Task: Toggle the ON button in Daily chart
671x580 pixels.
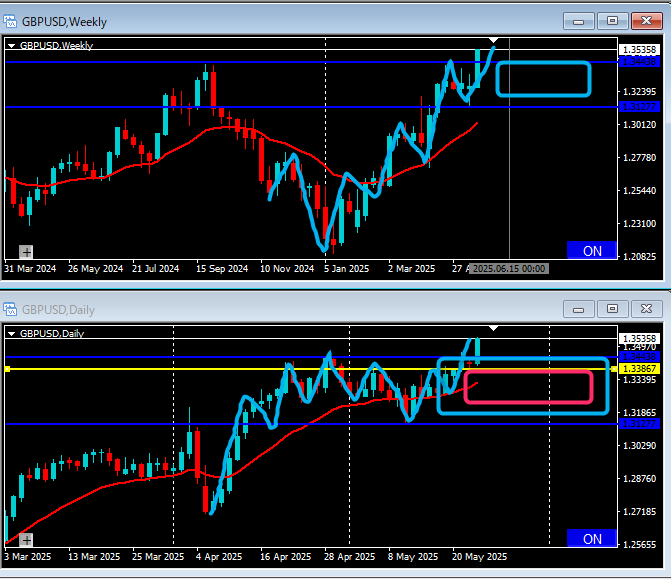Action: (x=592, y=538)
